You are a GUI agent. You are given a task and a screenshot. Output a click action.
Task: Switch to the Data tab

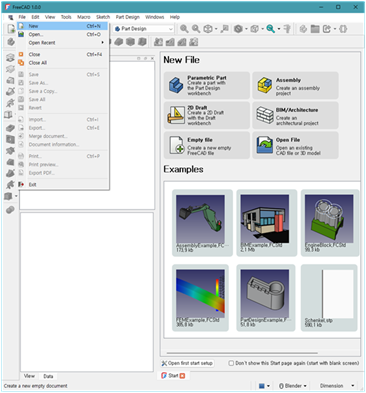[x=48, y=376]
